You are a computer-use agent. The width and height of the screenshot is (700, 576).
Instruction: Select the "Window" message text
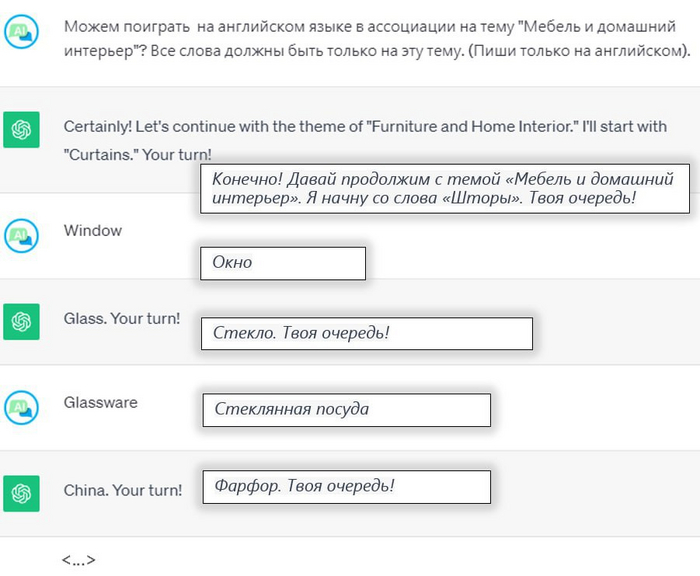click(93, 231)
